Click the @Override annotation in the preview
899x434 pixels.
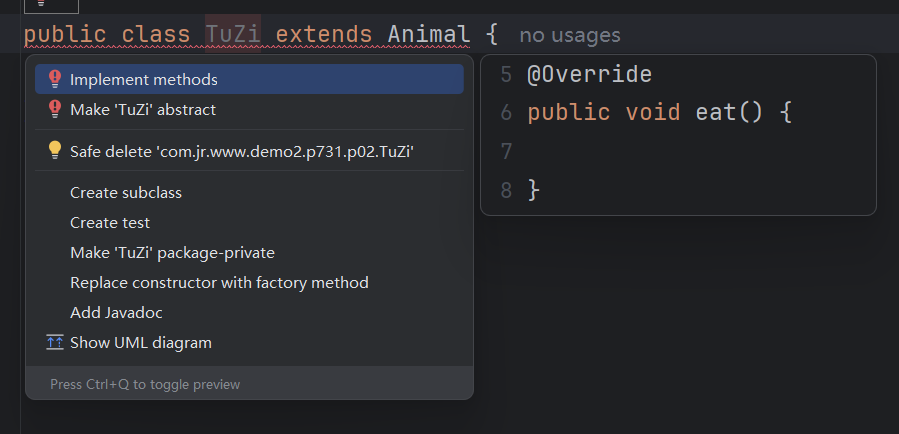[x=589, y=75]
